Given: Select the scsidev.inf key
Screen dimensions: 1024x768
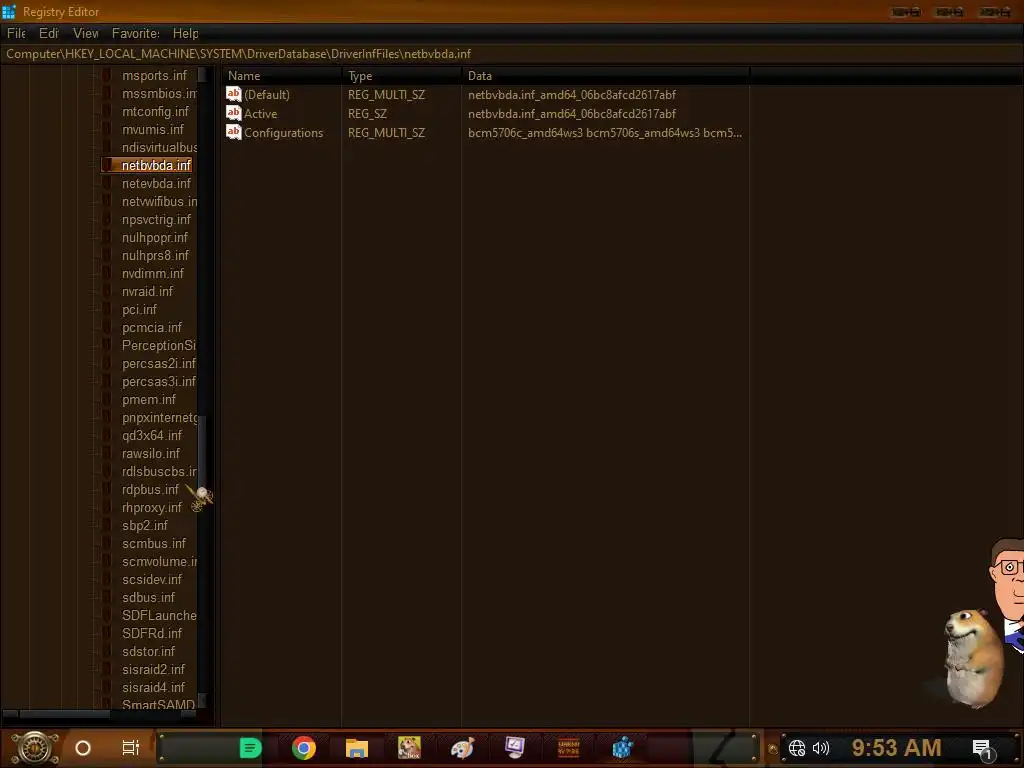Looking at the screenshot, I should pyautogui.click(x=152, y=579).
